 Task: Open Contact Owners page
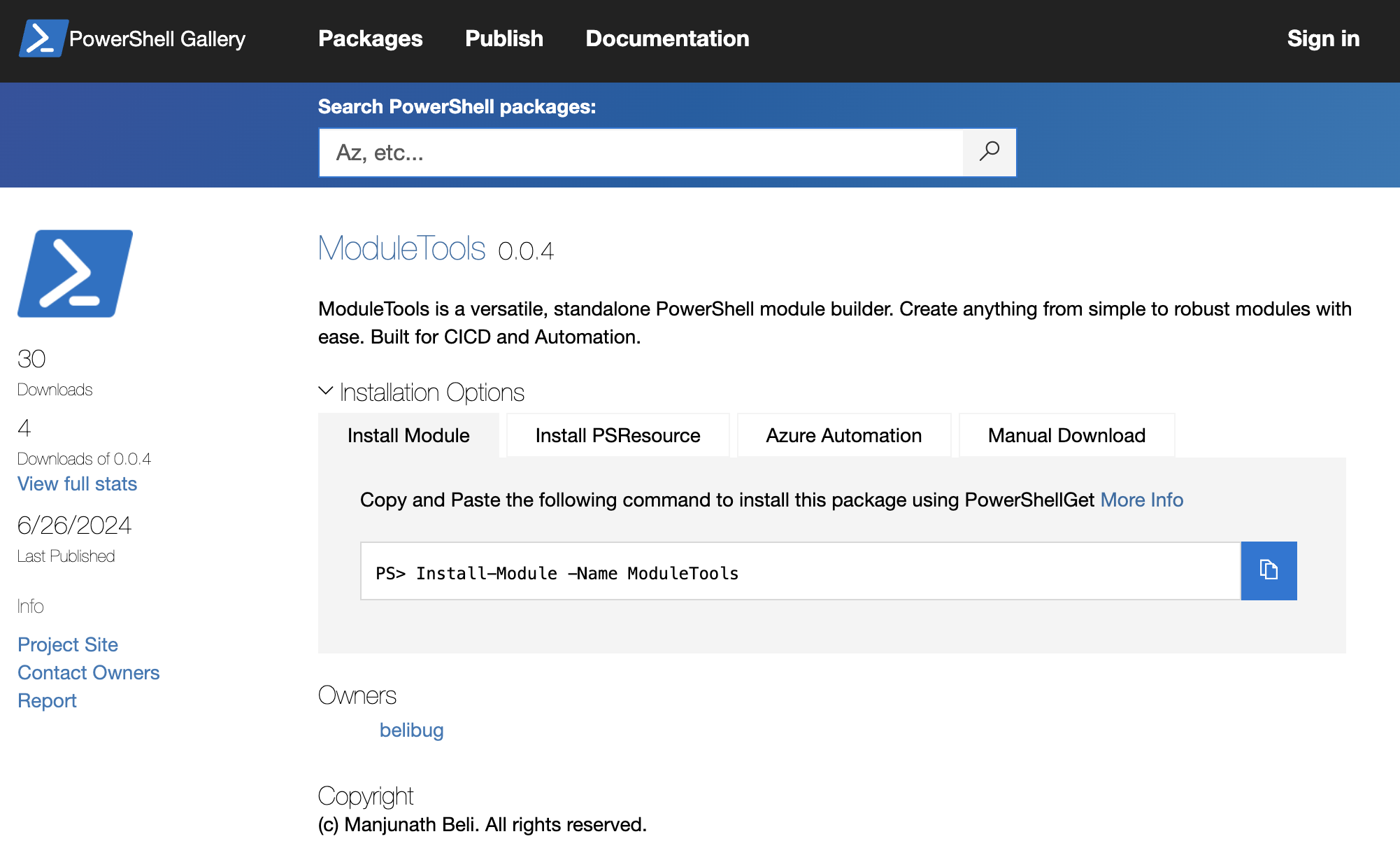click(x=88, y=672)
